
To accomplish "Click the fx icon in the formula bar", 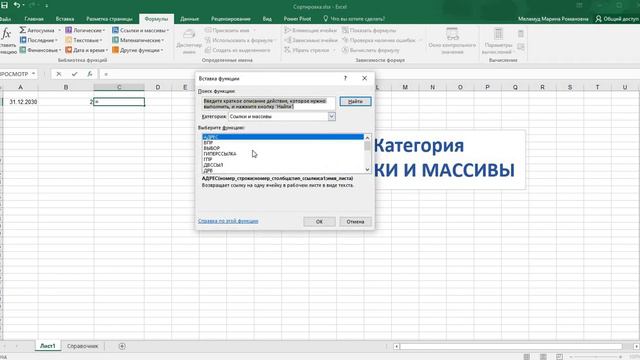I will point(89,74).
